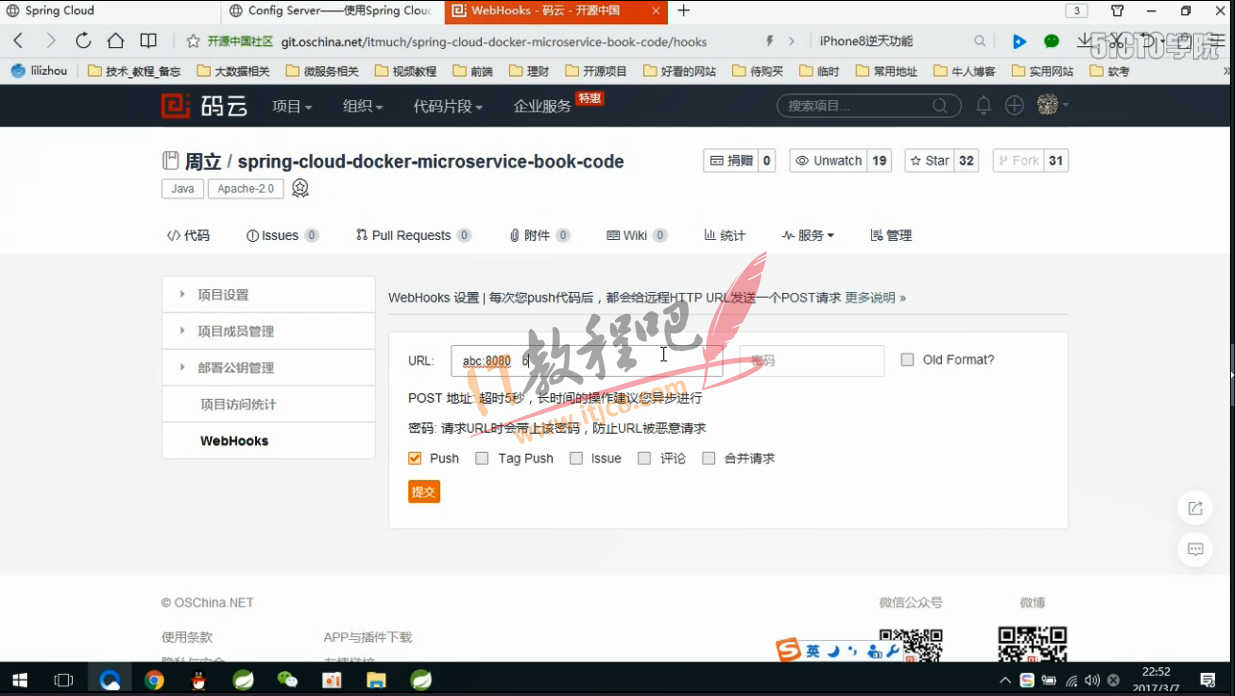
Task: Click the browser back arrow
Action: tap(18, 41)
